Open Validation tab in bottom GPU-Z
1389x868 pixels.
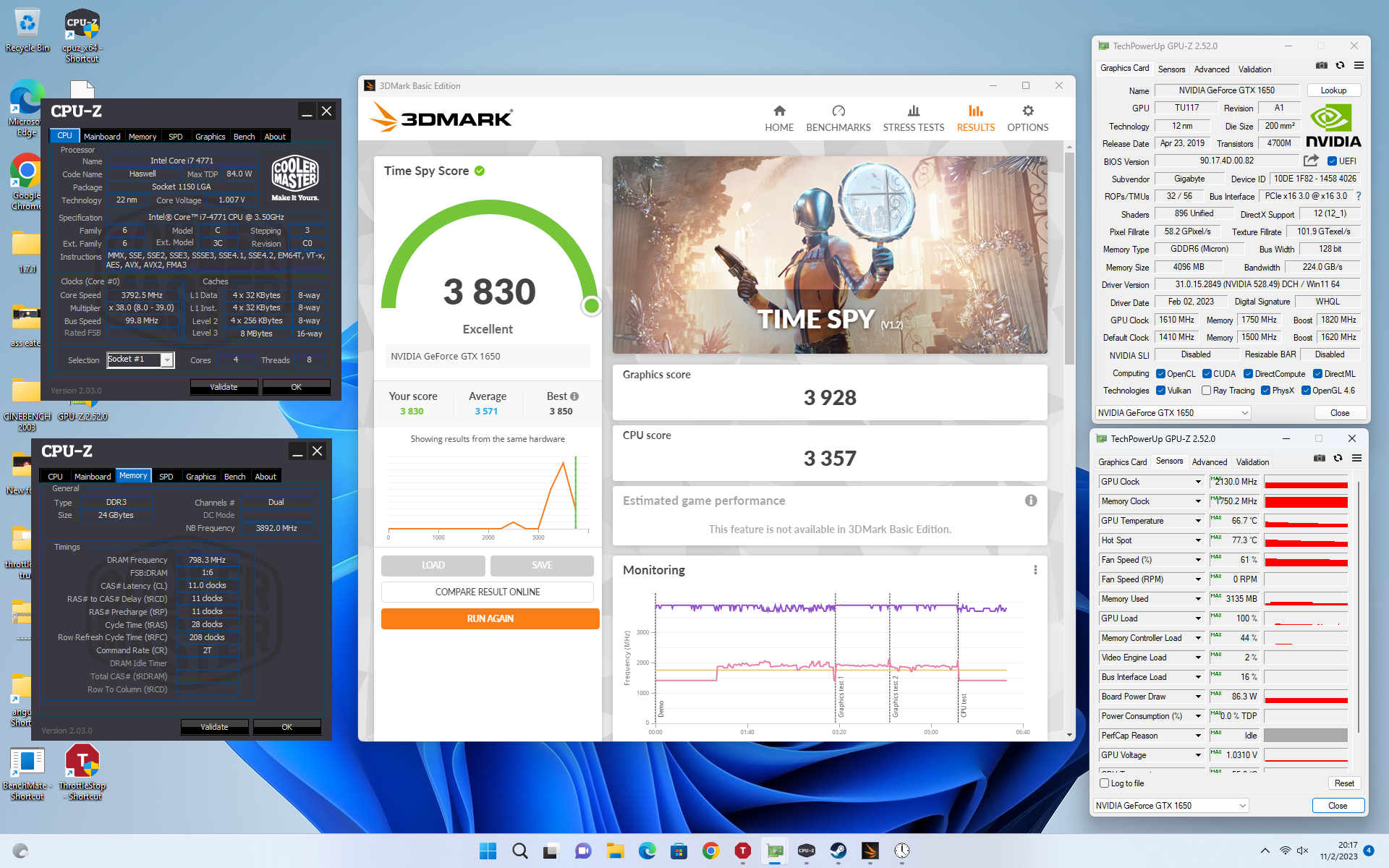tap(1252, 462)
